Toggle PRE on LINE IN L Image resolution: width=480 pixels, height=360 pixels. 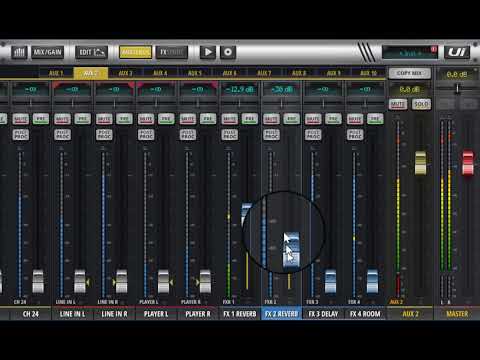click(x=83, y=119)
